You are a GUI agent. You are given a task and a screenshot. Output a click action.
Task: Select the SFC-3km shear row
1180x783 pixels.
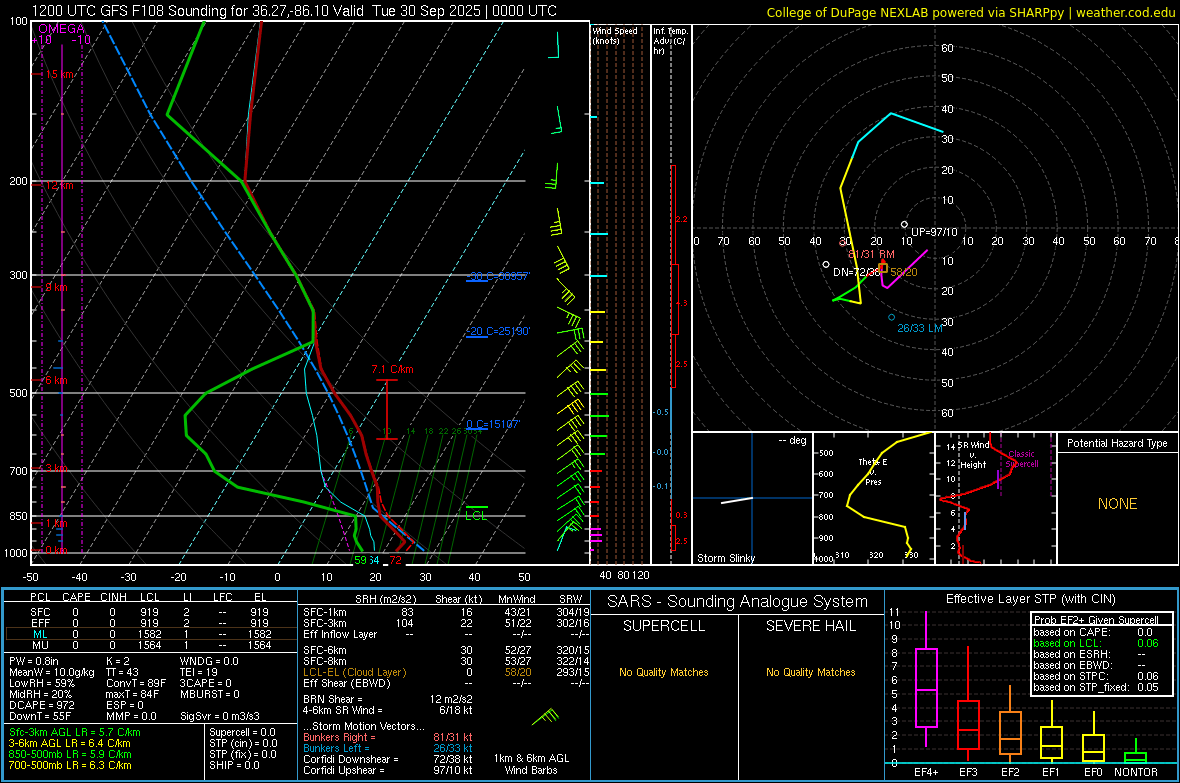click(x=446, y=623)
